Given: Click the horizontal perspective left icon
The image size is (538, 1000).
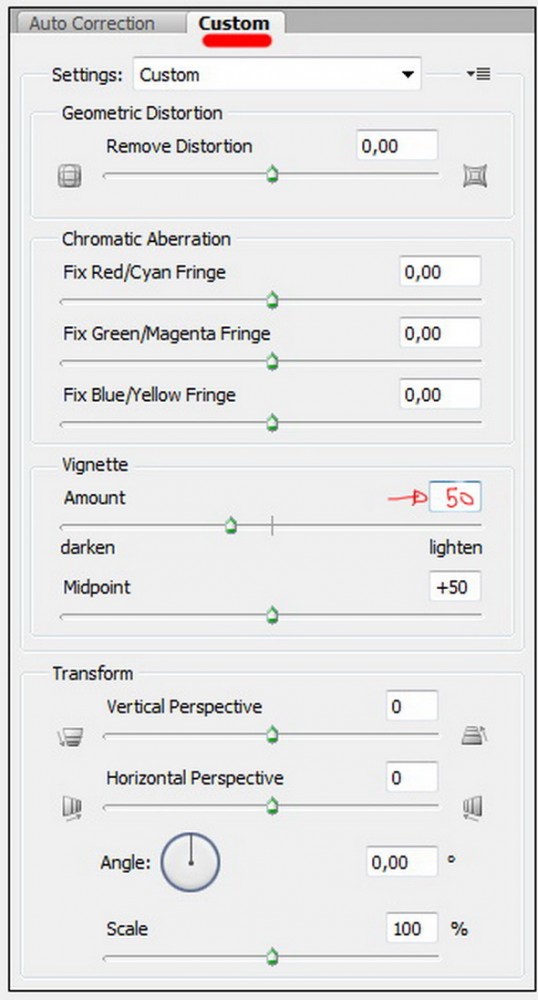Looking at the screenshot, I should (71, 809).
